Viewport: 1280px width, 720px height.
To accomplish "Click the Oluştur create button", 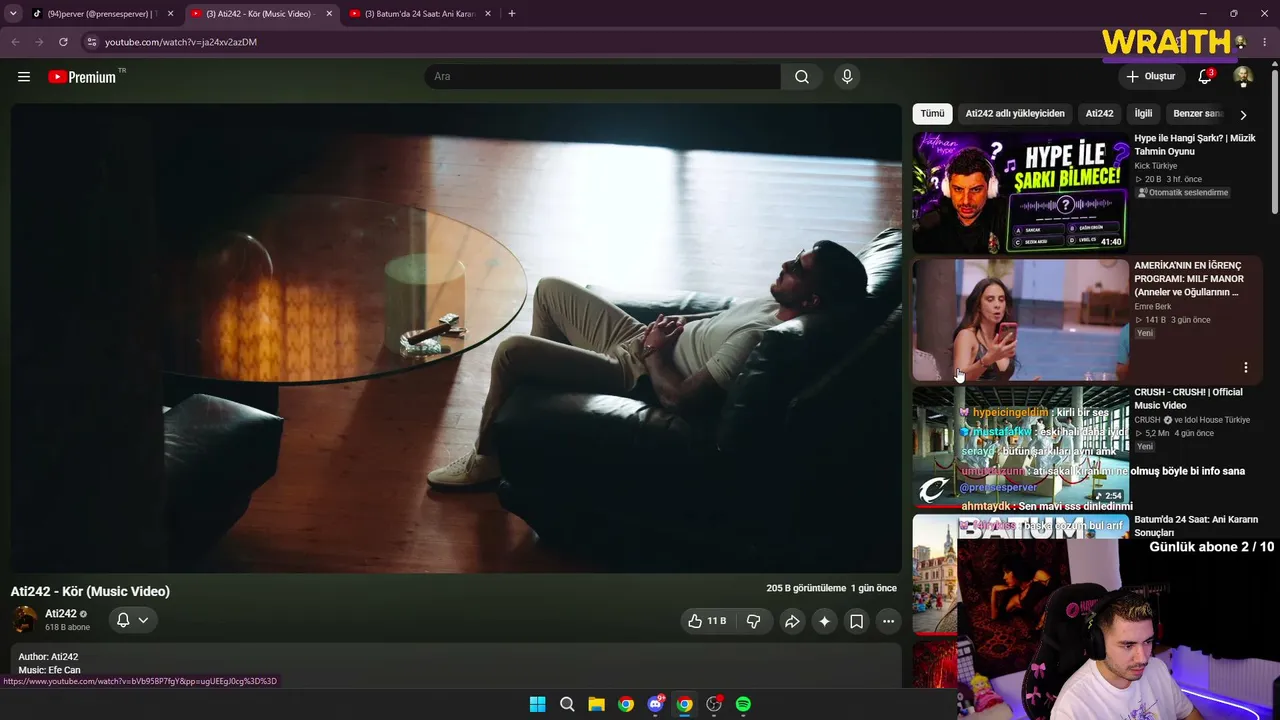I will pos(1151,77).
